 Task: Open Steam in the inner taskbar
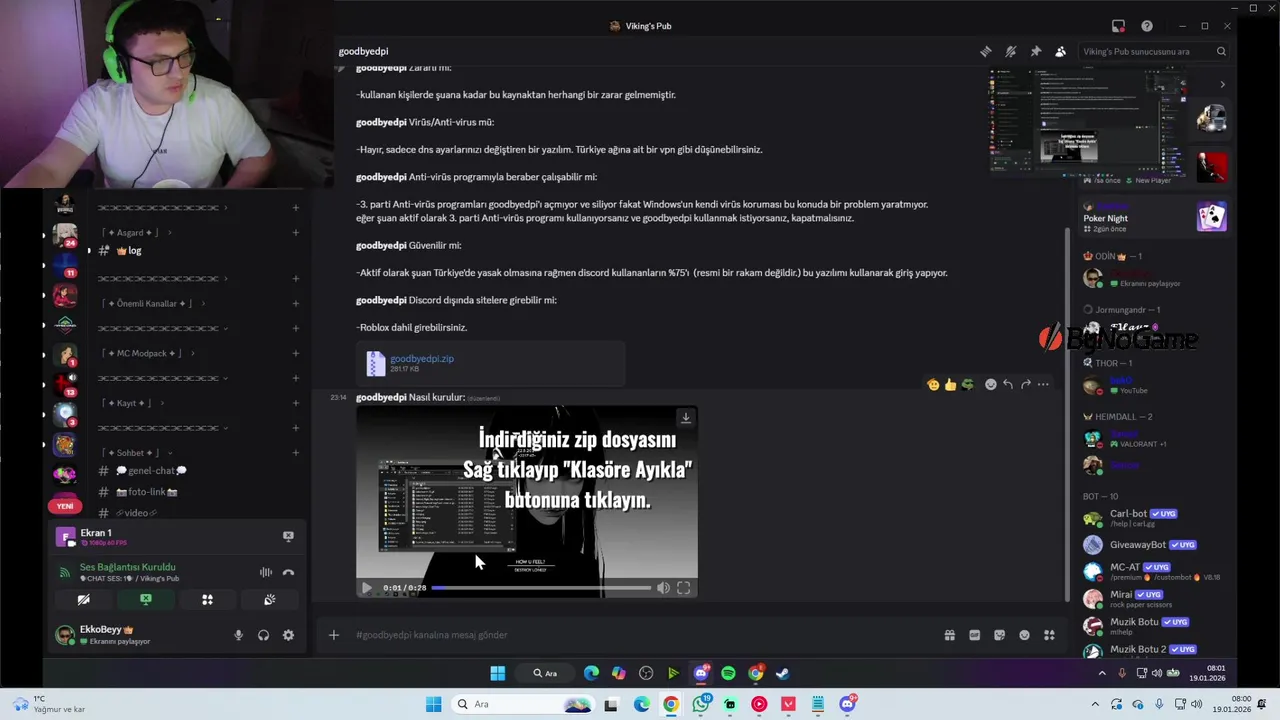(783, 673)
